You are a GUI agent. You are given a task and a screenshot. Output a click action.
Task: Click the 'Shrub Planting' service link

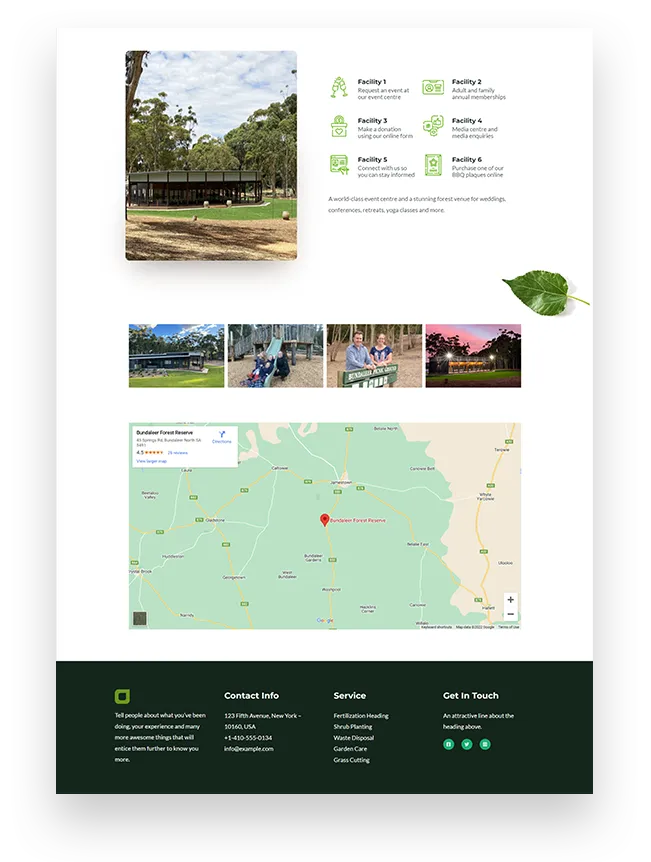(x=352, y=727)
